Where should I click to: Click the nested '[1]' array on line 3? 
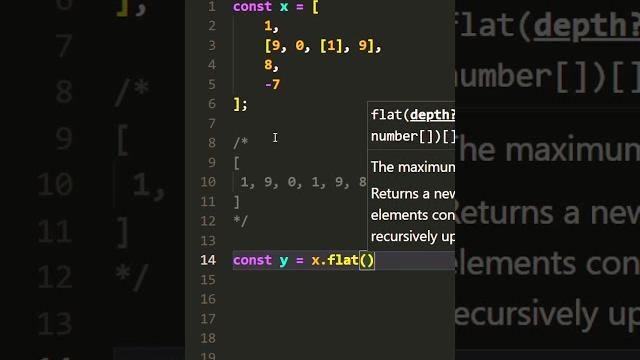[x=331, y=46]
